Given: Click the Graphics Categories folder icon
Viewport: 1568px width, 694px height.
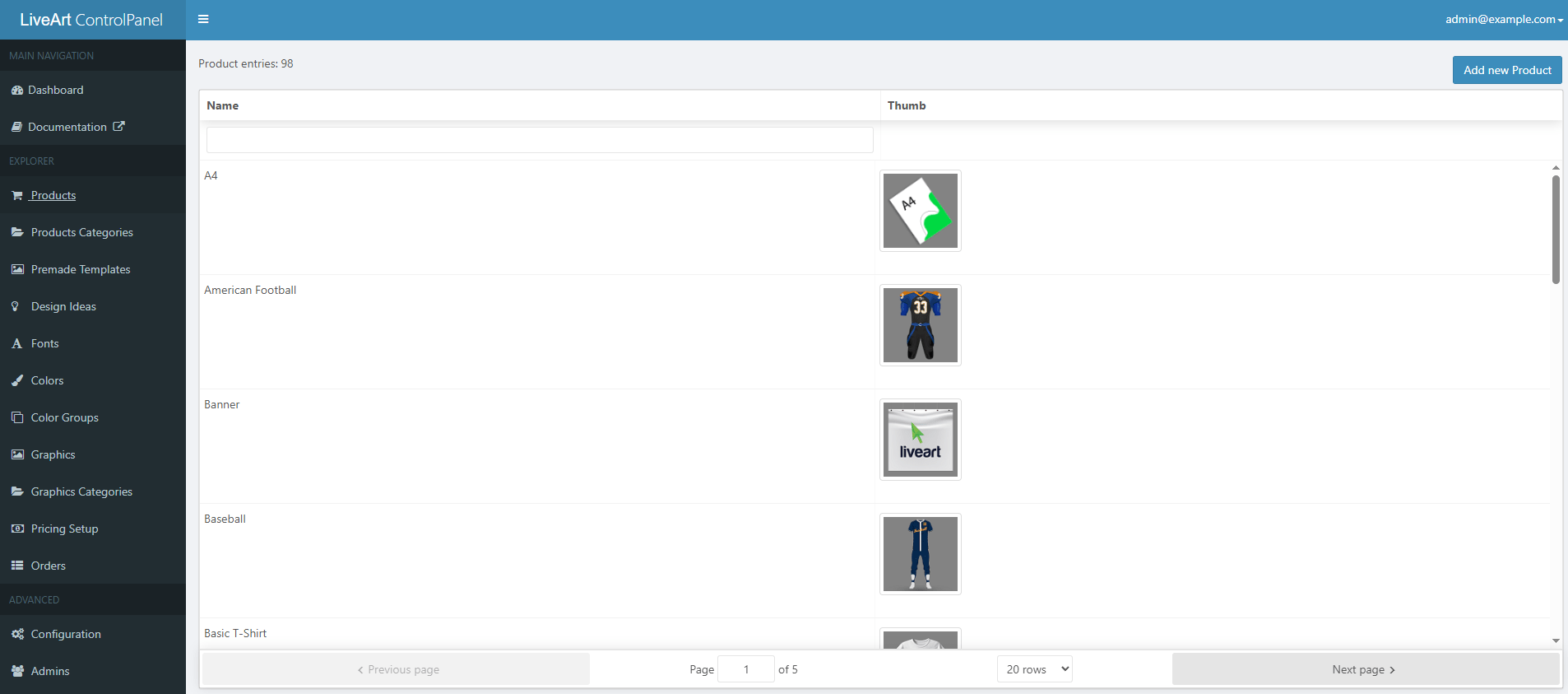Looking at the screenshot, I should point(17,492).
